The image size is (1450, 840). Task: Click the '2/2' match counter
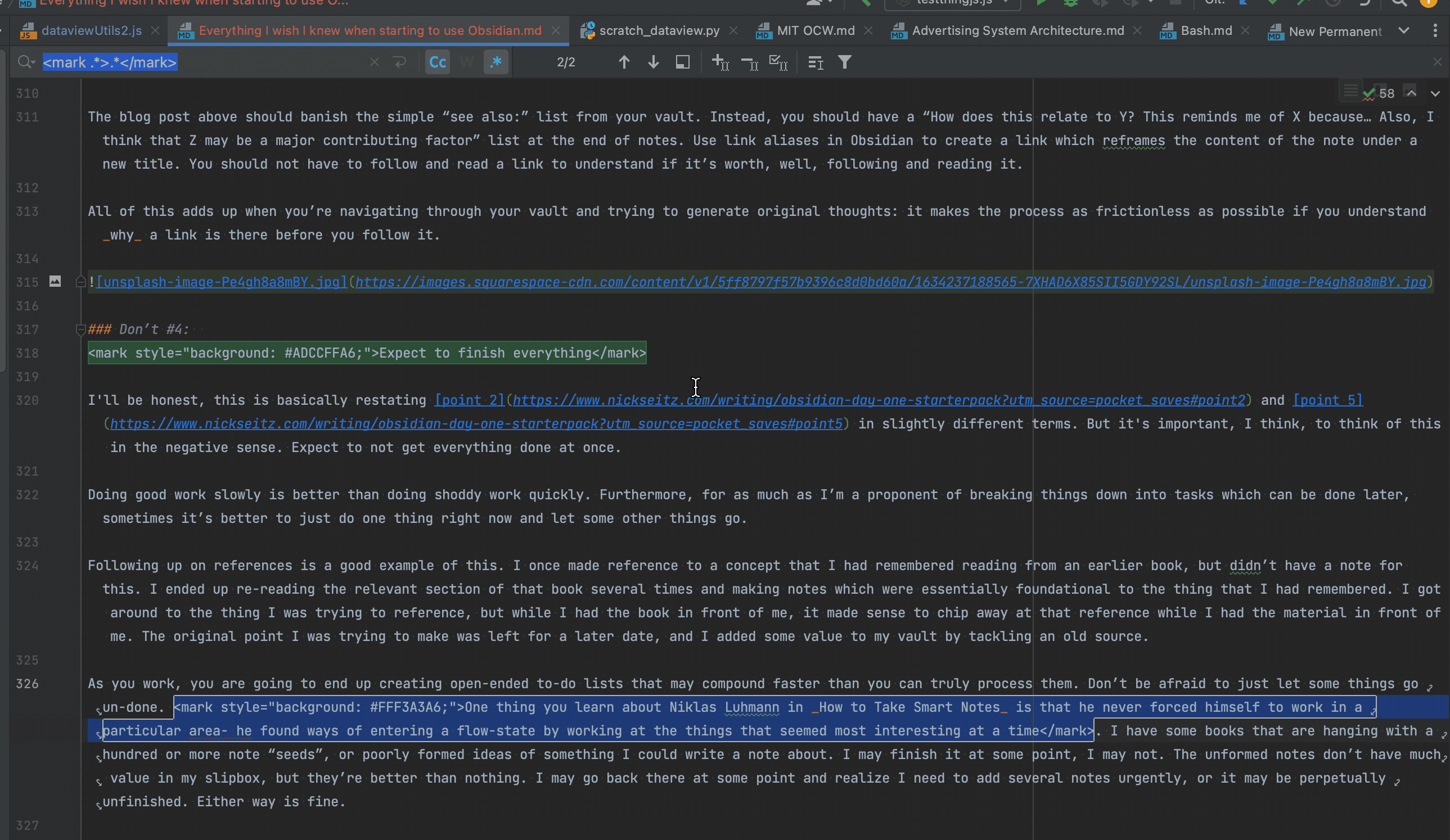566,62
